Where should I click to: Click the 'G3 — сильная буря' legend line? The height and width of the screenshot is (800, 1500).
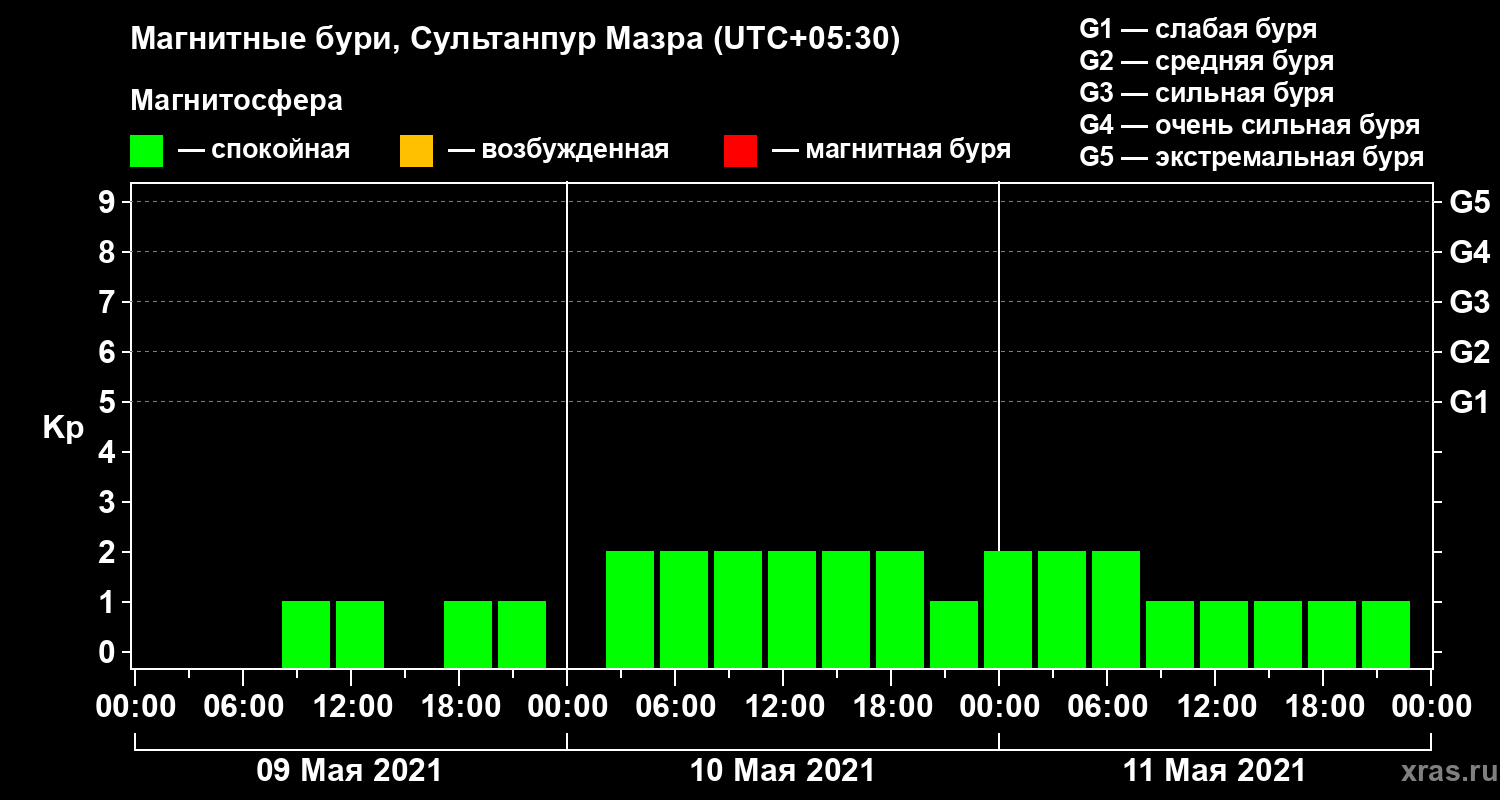click(x=1207, y=93)
